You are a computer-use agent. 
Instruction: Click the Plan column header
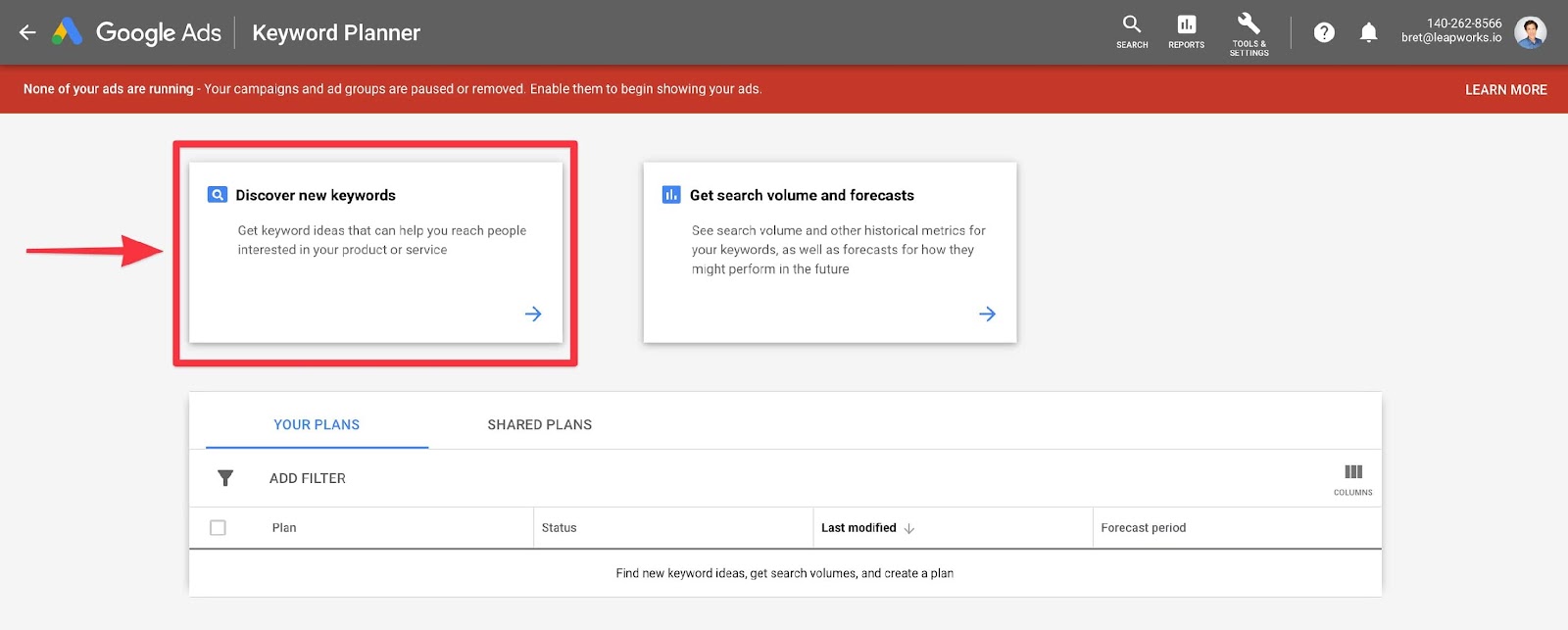[284, 528]
